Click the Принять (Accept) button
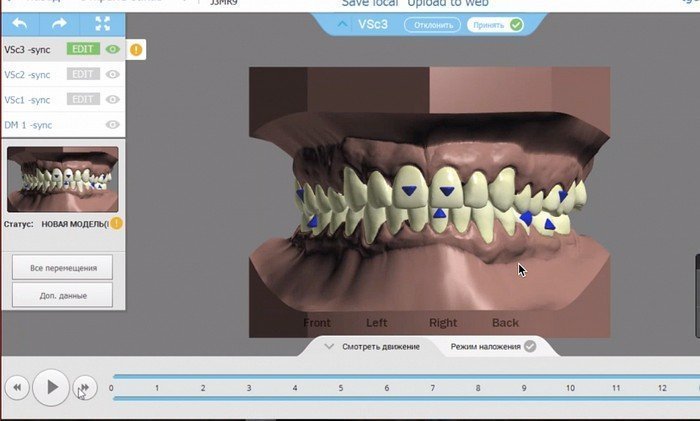 (x=496, y=25)
